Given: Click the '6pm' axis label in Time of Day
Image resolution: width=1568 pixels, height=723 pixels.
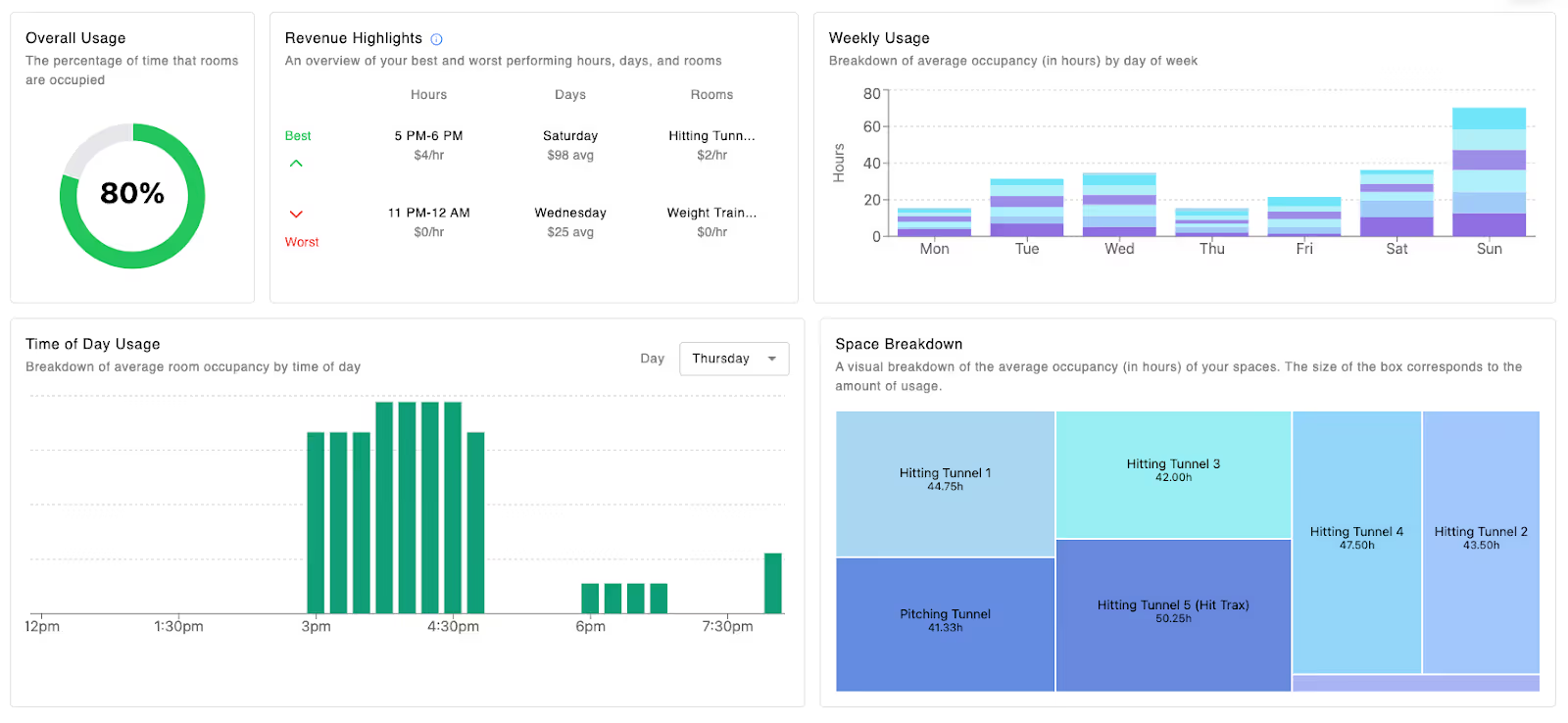Looking at the screenshot, I should coord(590,627).
